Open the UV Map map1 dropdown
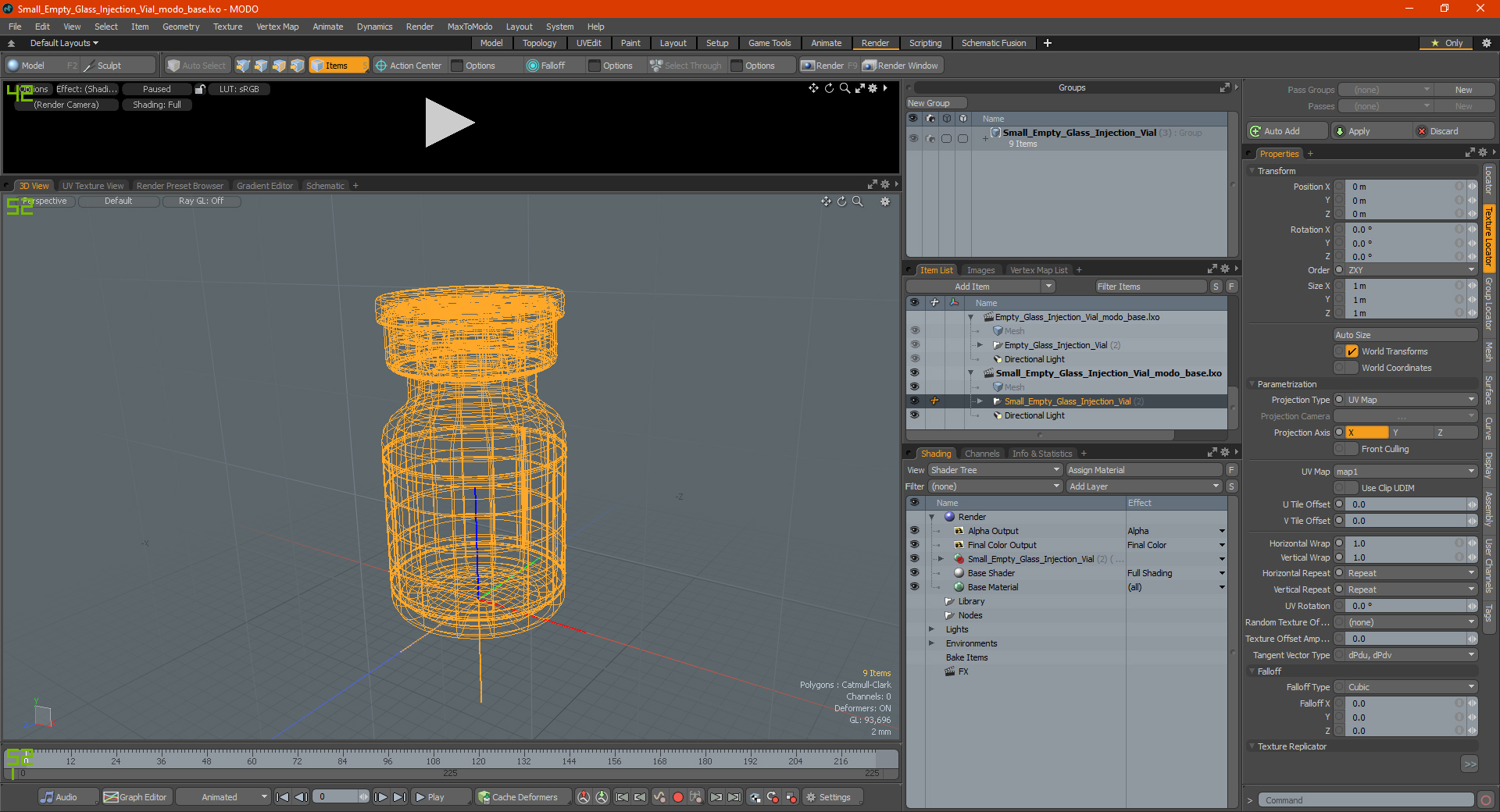1500x812 pixels. [x=1405, y=472]
